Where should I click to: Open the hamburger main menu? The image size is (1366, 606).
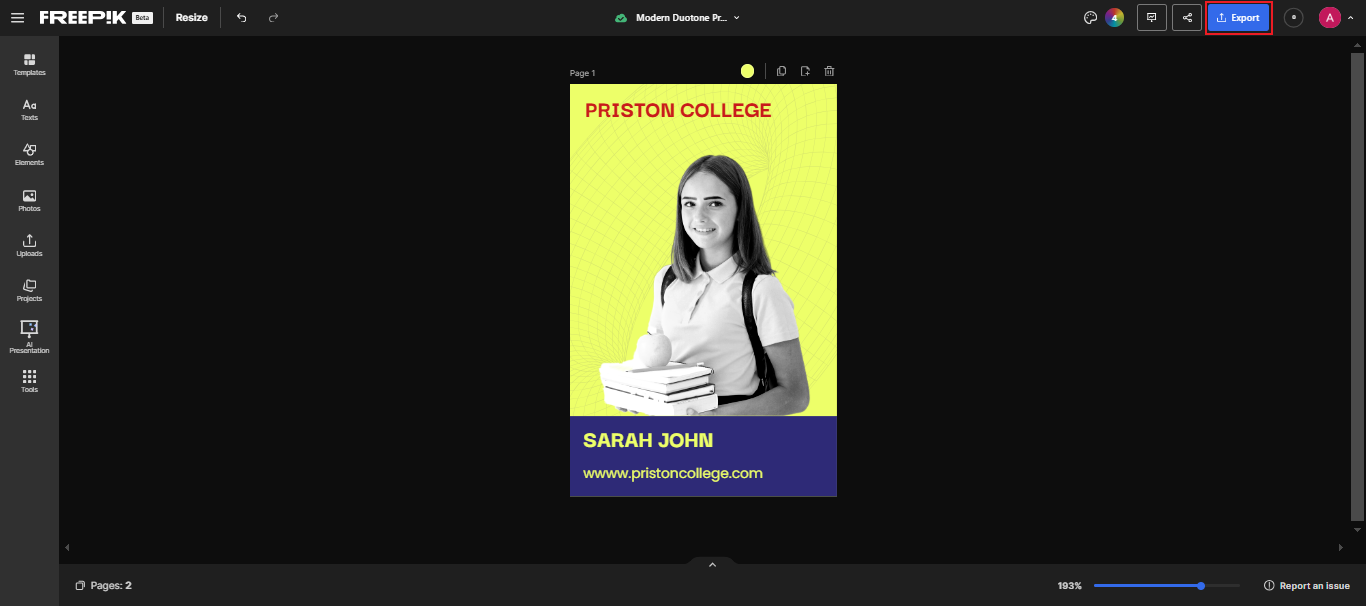(x=17, y=18)
